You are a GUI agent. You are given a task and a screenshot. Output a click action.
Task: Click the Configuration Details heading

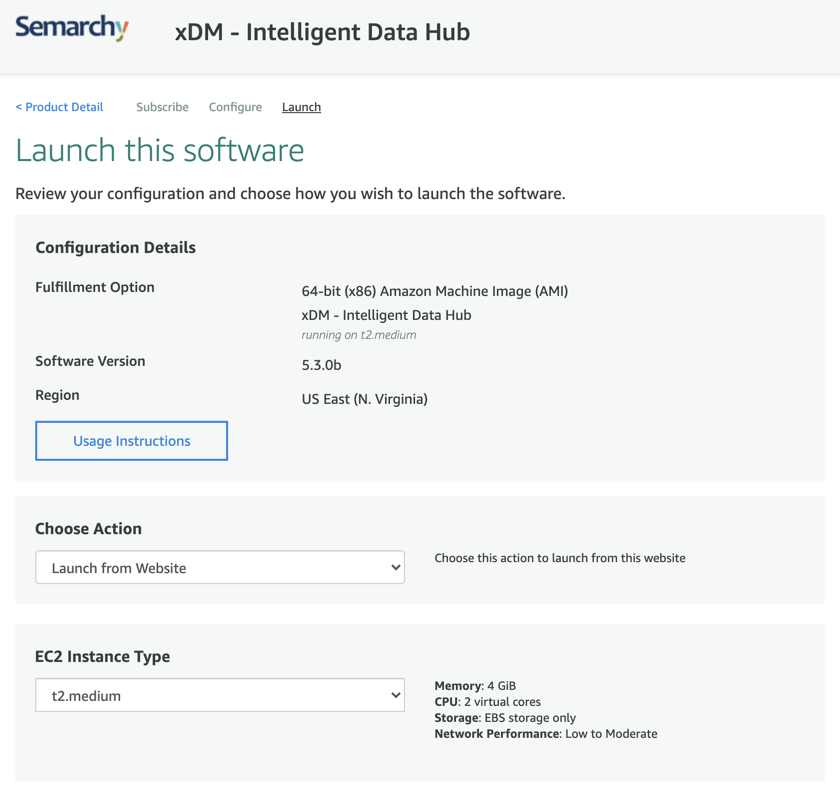coord(115,247)
